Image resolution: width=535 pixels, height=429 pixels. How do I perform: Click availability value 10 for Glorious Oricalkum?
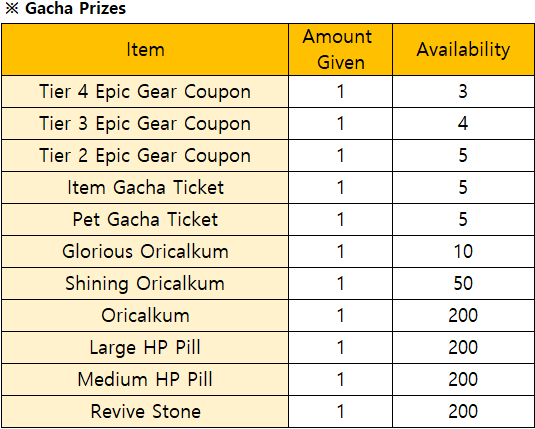[463, 252]
